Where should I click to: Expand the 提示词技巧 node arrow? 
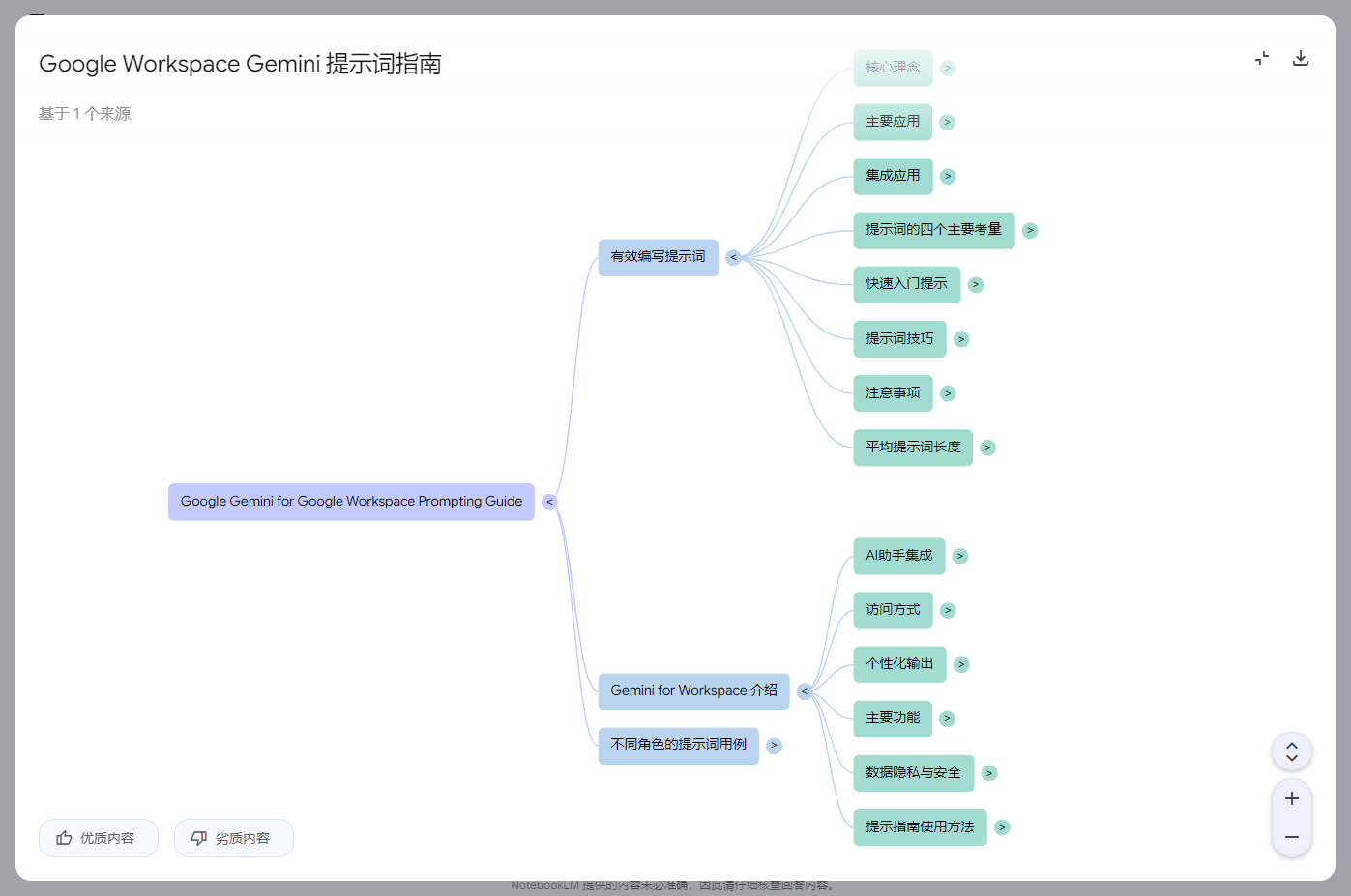(961, 339)
